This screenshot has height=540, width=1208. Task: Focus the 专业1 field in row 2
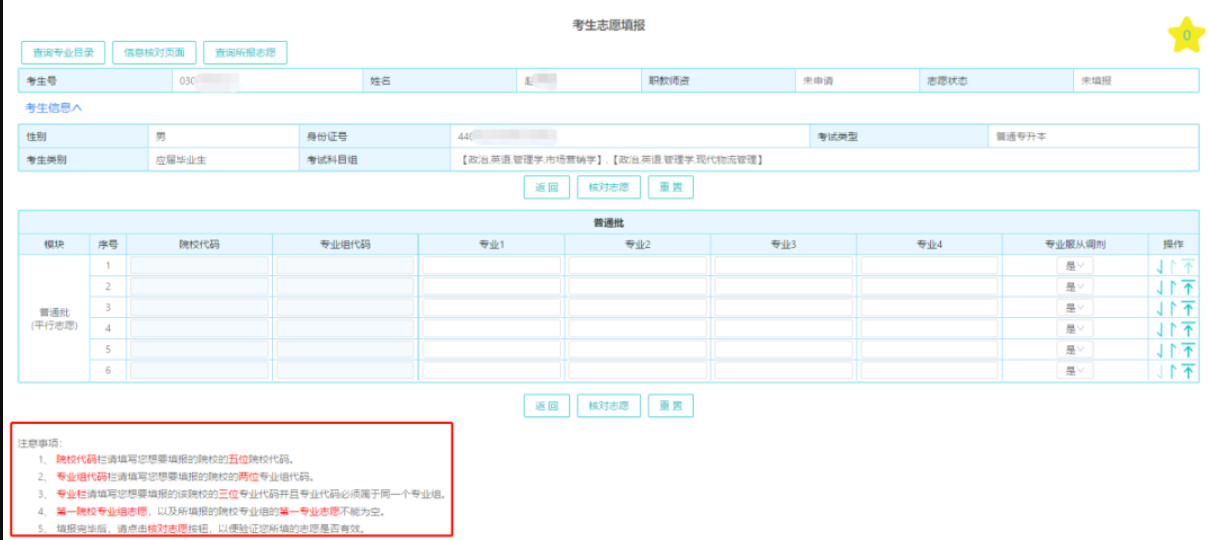[491, 287]
